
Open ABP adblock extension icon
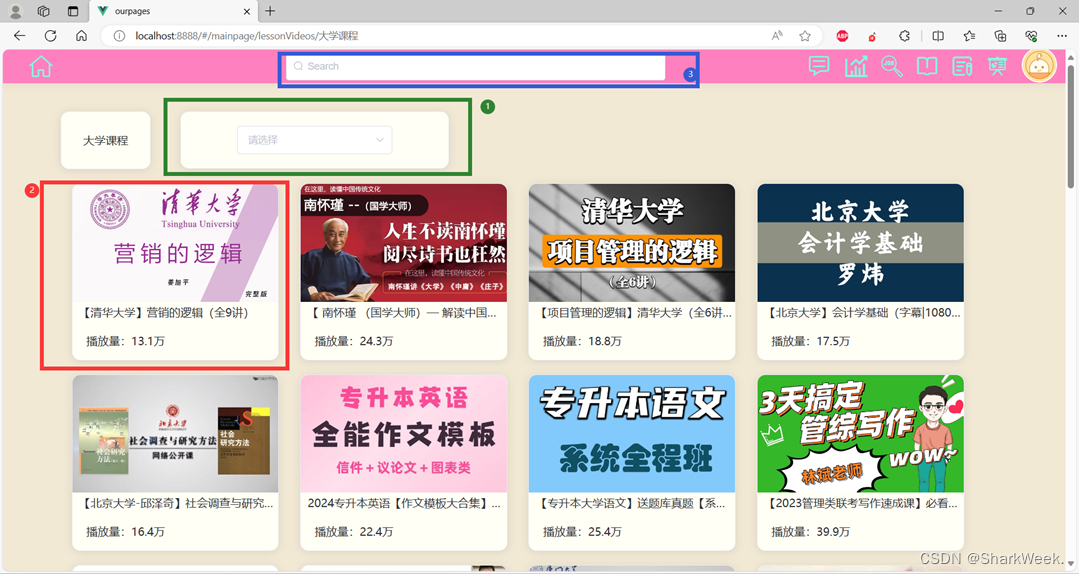coord(842,36)
